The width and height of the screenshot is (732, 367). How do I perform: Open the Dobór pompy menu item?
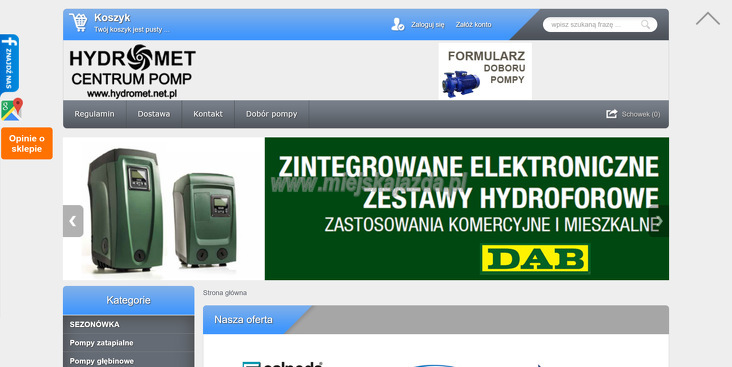tap(271, 114)
